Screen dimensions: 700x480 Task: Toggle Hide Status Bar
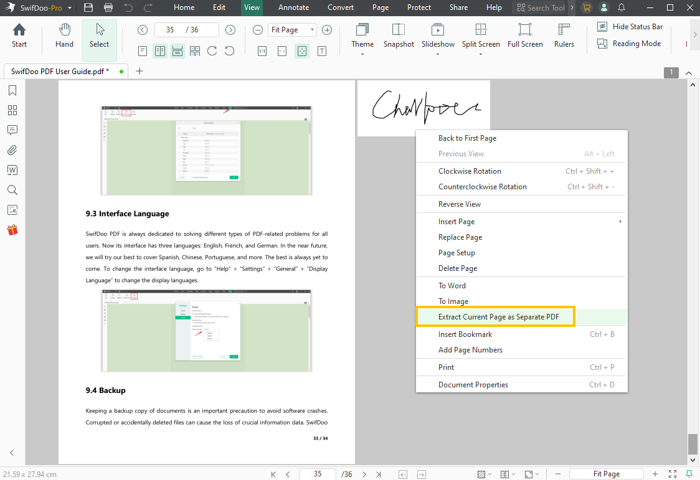point(630,27)
